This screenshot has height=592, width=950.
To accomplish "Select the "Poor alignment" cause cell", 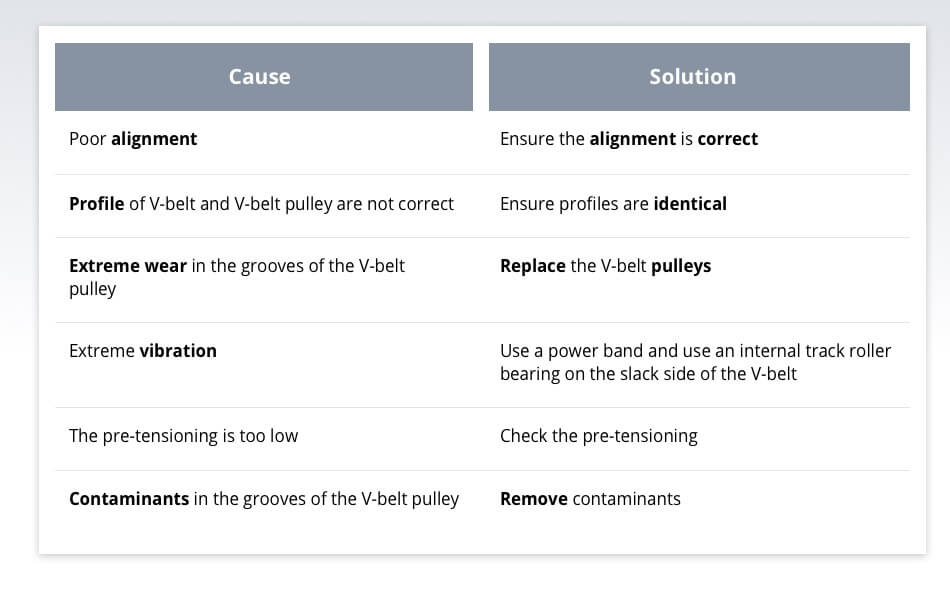I will point(133,139).
